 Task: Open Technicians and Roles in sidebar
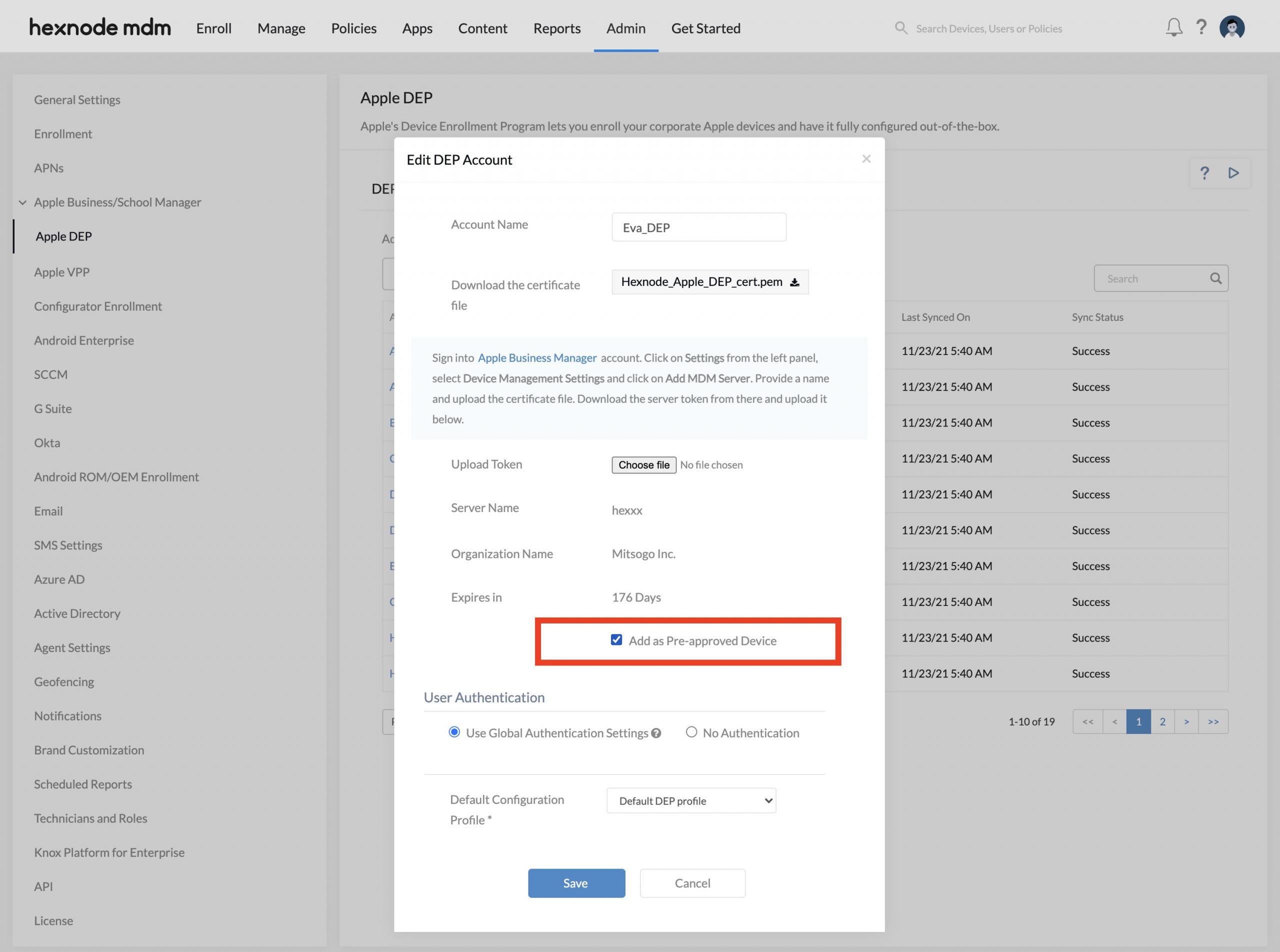90,818
